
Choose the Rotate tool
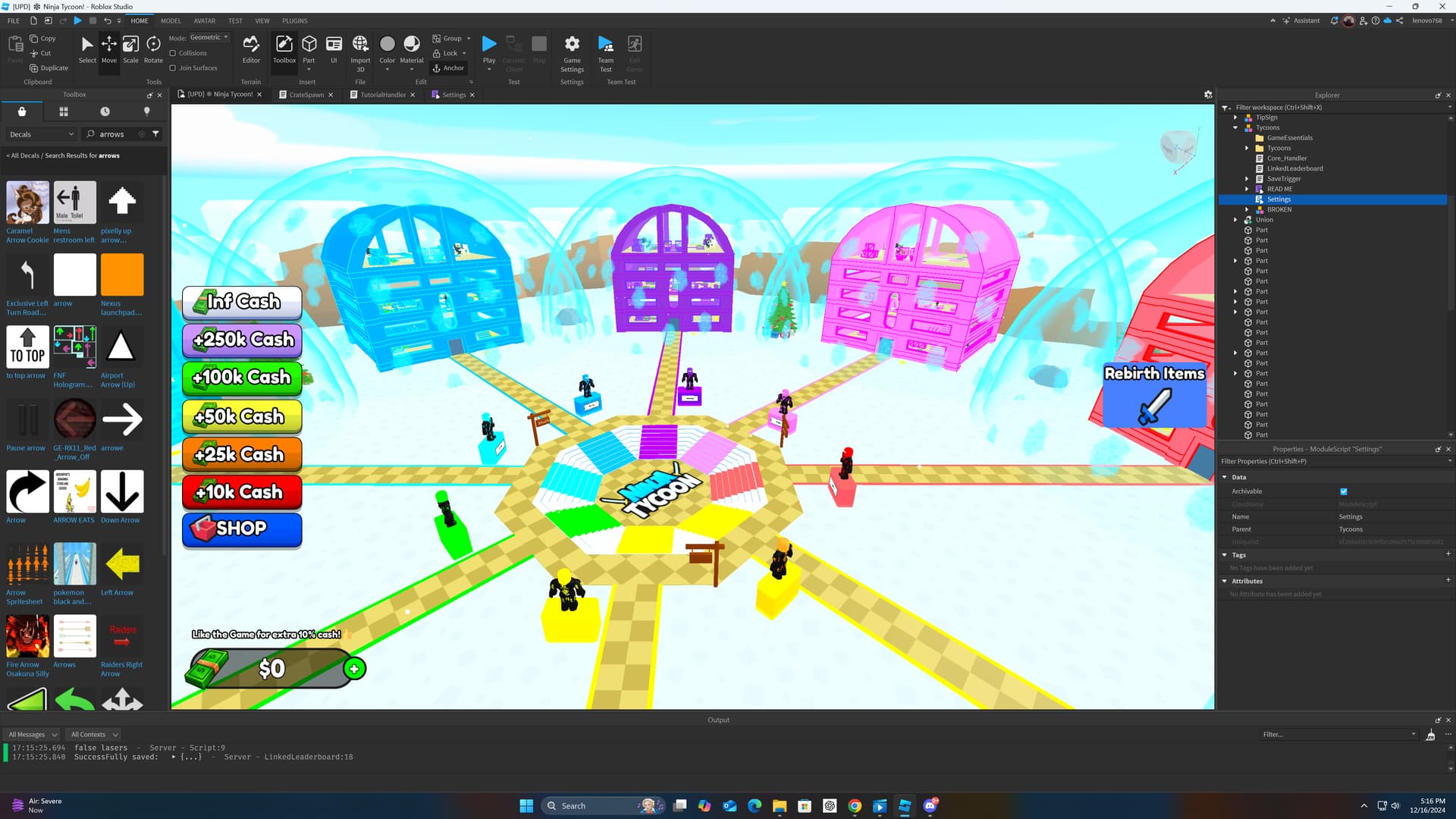153,48
